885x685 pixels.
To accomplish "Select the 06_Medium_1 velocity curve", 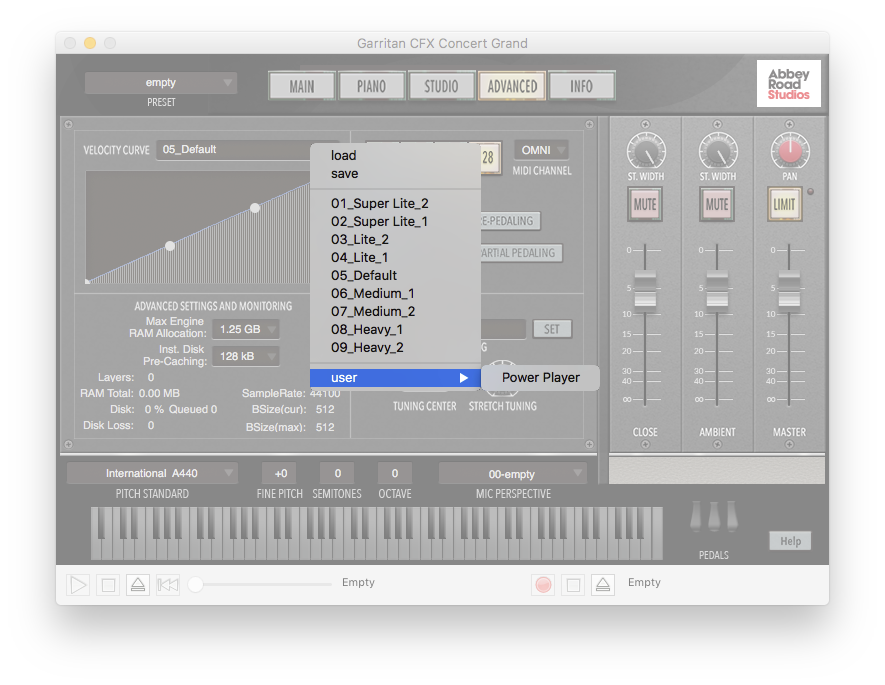I will 395,293.
